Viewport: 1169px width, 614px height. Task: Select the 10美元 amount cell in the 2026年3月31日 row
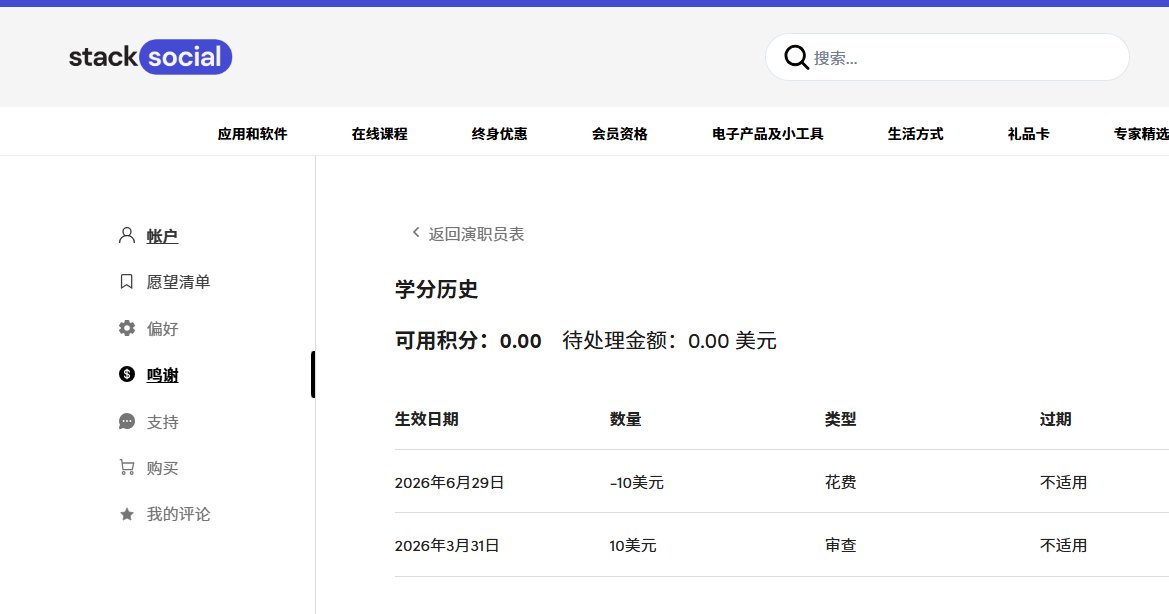[x=633, y=545]
